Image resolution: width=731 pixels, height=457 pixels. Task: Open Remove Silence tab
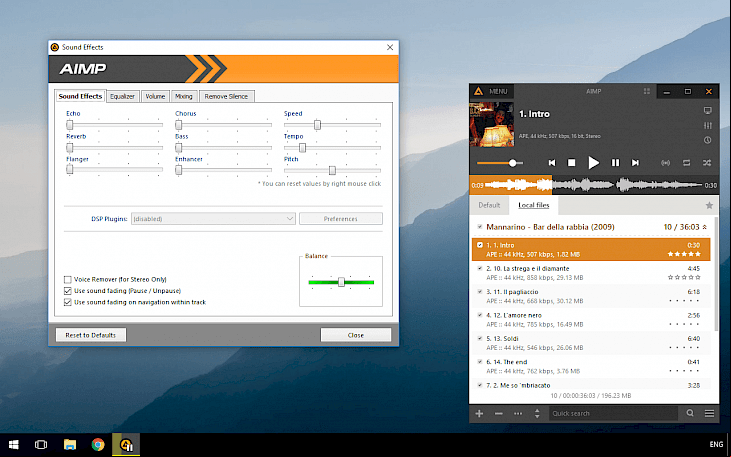click(x=226, y=97)
